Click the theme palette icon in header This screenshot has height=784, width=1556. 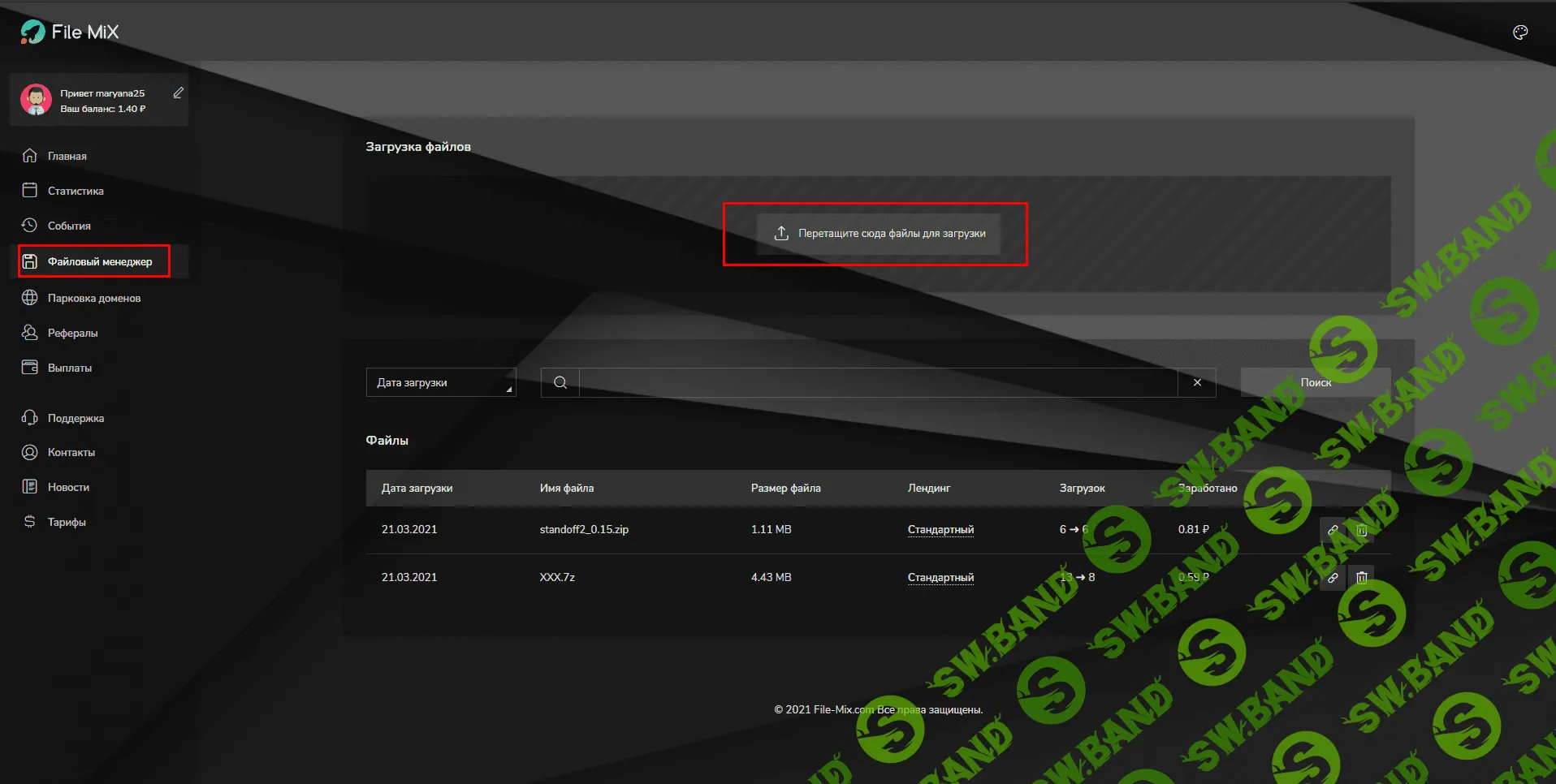click(x=1520, y=32)
